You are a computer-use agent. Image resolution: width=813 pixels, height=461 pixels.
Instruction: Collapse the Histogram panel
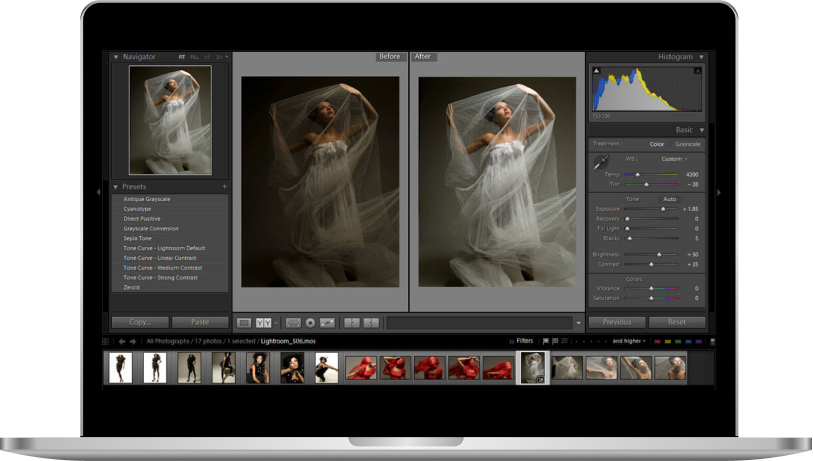pyautogui.click(x=701, y=57)
